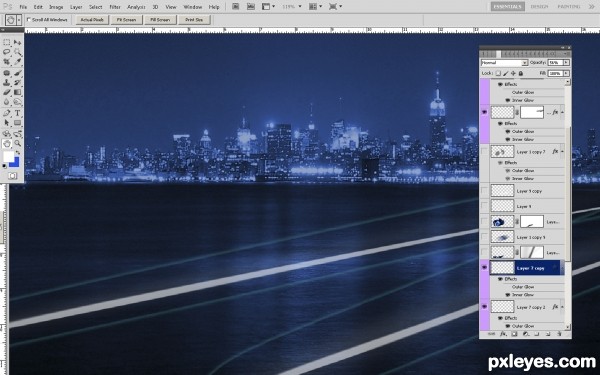
Task: Click the delete layer trash icon
Action: pyautogui.click(x=559, y=334)
